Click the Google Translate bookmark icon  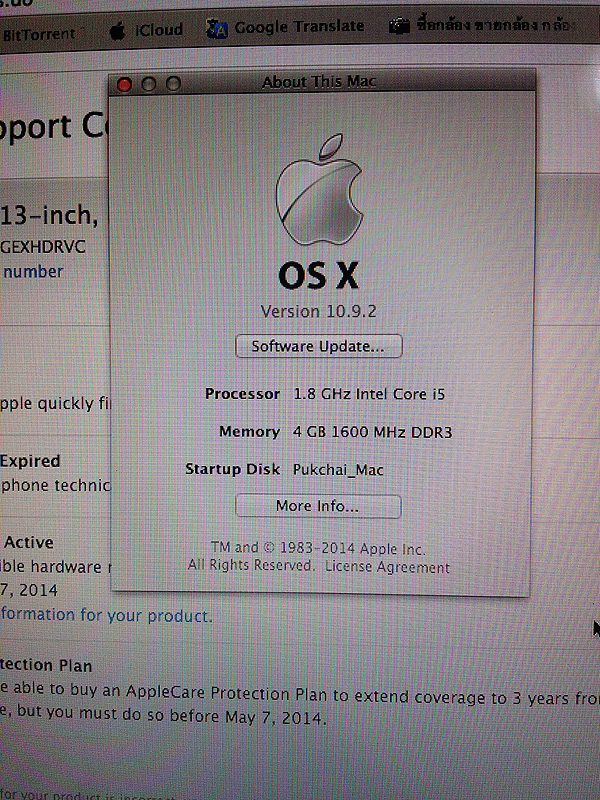[216, 29]
